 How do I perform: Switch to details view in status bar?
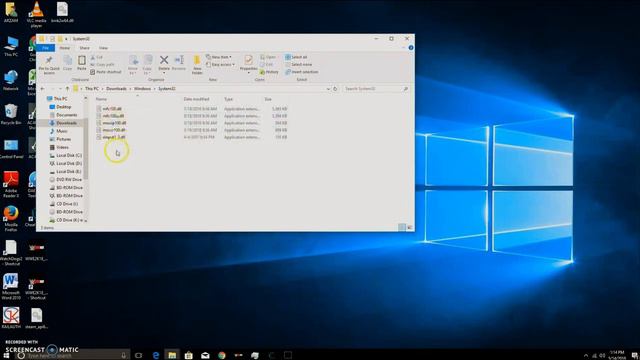click(402, 227)
